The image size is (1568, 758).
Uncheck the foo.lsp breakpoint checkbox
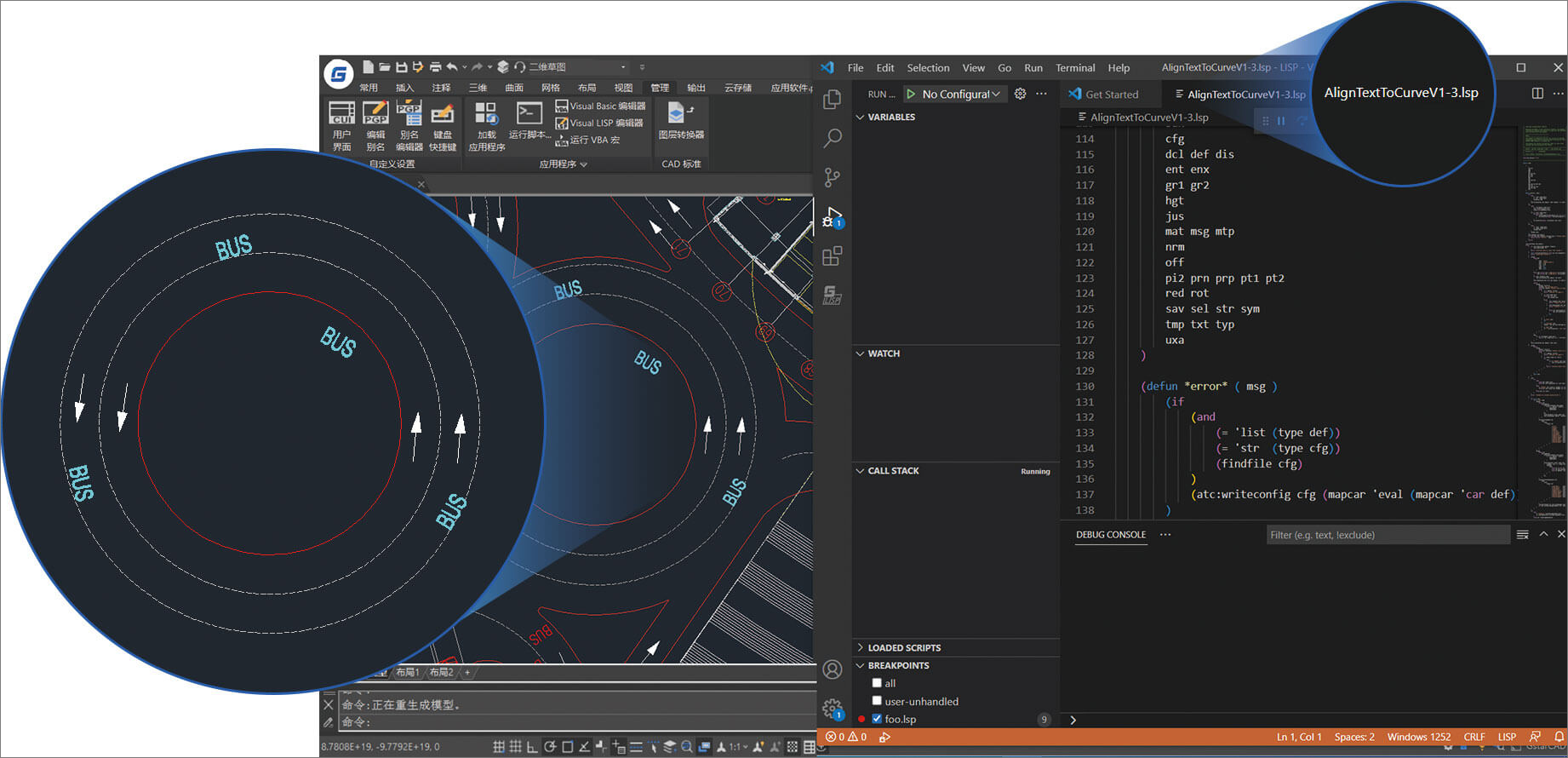(x=877, y=719)
